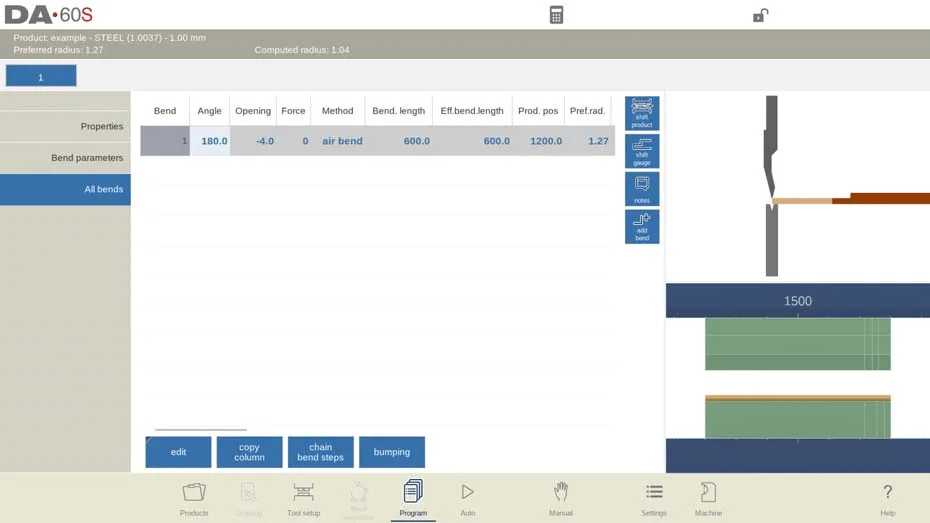Open the calculator icon in header

point(556,15)
